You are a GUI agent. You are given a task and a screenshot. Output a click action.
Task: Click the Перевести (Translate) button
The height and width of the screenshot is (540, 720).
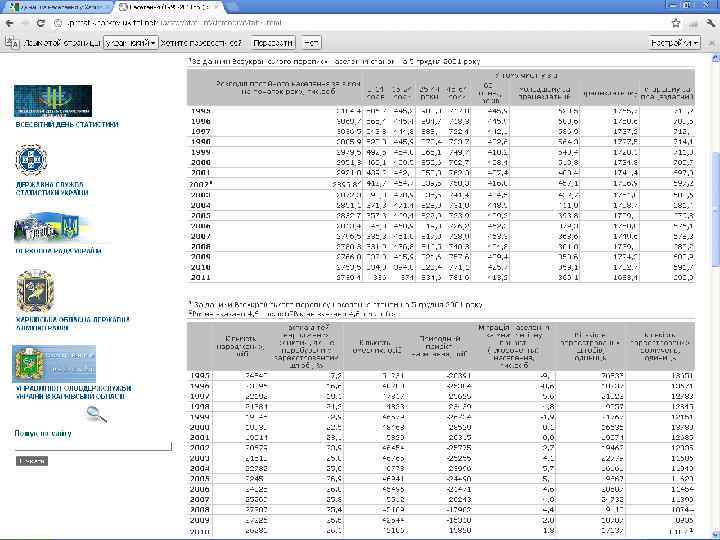pos(273,43)
